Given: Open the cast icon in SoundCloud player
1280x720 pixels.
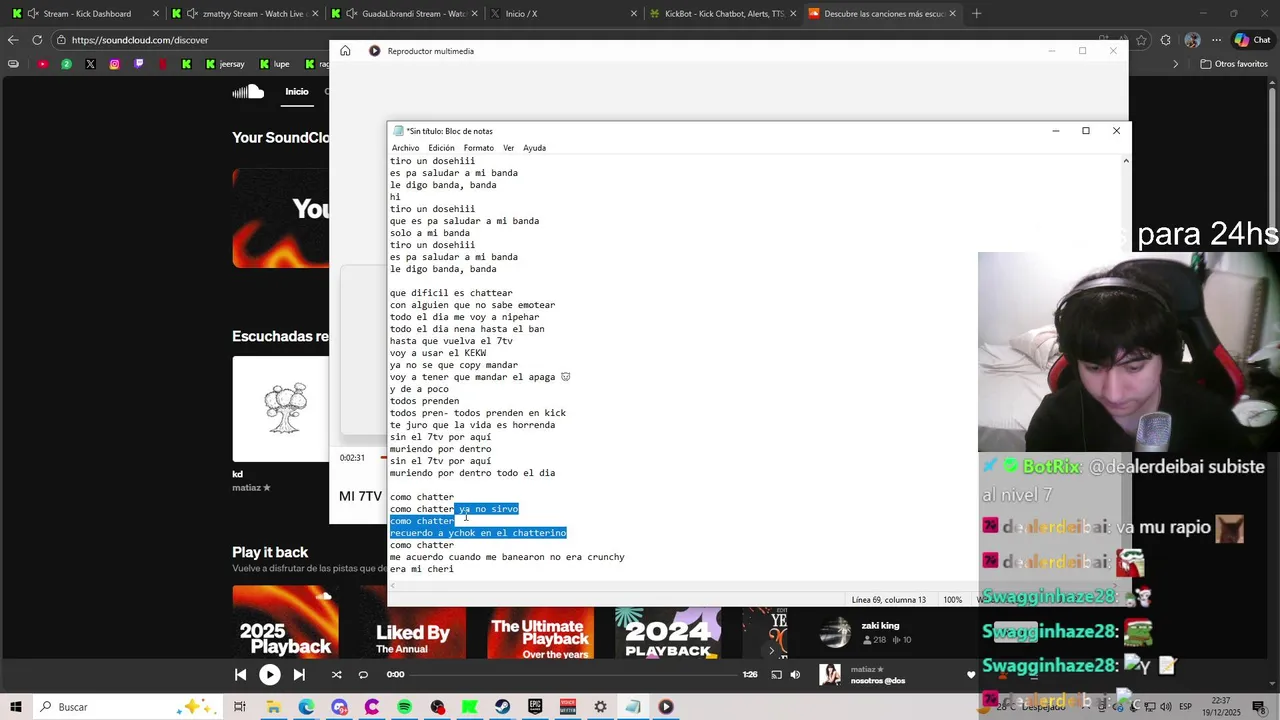Looking at the screenshot, I should (776, 675).
